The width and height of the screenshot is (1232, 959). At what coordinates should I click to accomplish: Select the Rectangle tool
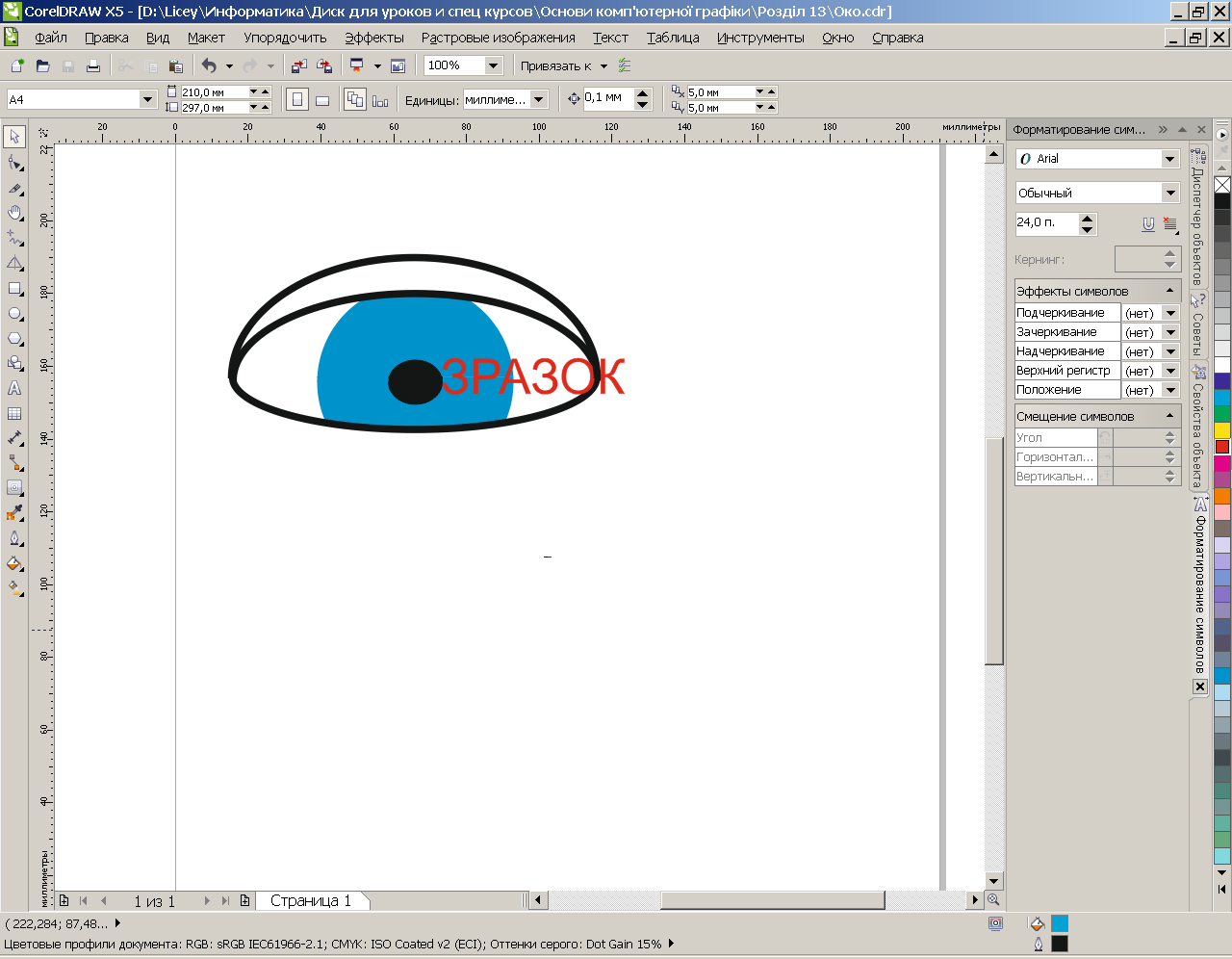pyautogui.click(x=14, y=288)
